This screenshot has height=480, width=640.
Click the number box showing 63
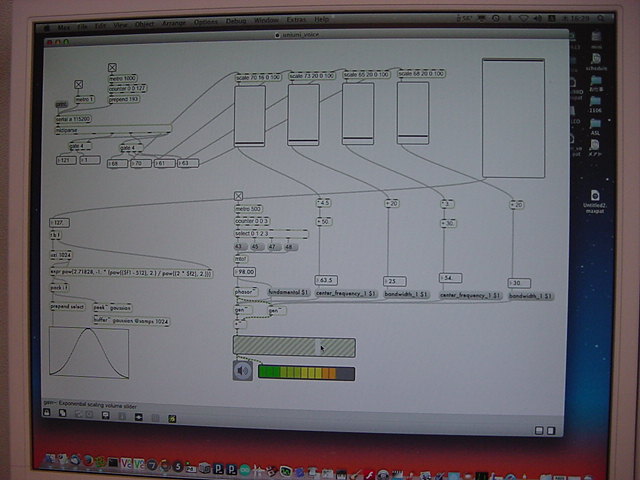coord(188,163)
